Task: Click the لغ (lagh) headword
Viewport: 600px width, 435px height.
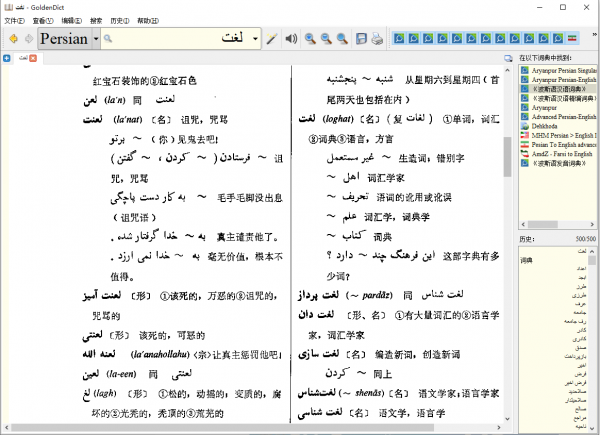Action: click(86, 394)
